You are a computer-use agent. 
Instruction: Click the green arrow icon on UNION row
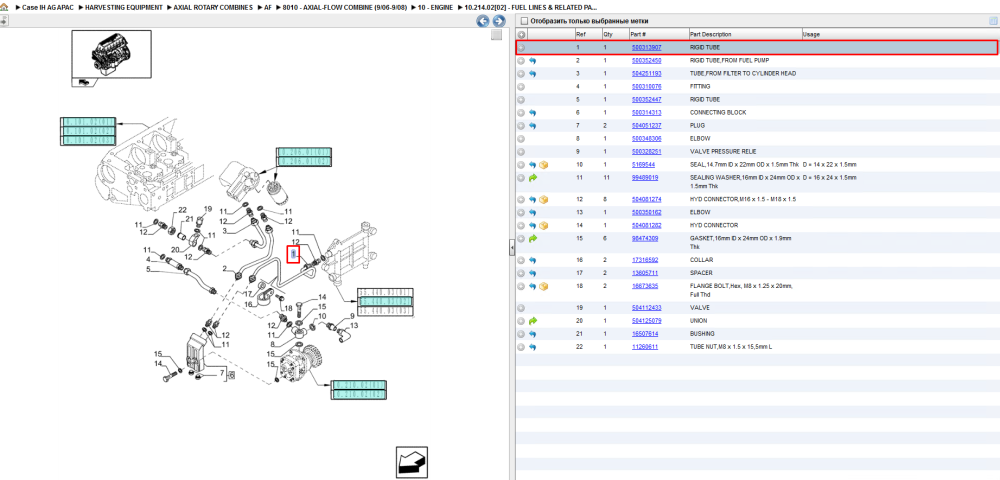[x=533, y=321]
